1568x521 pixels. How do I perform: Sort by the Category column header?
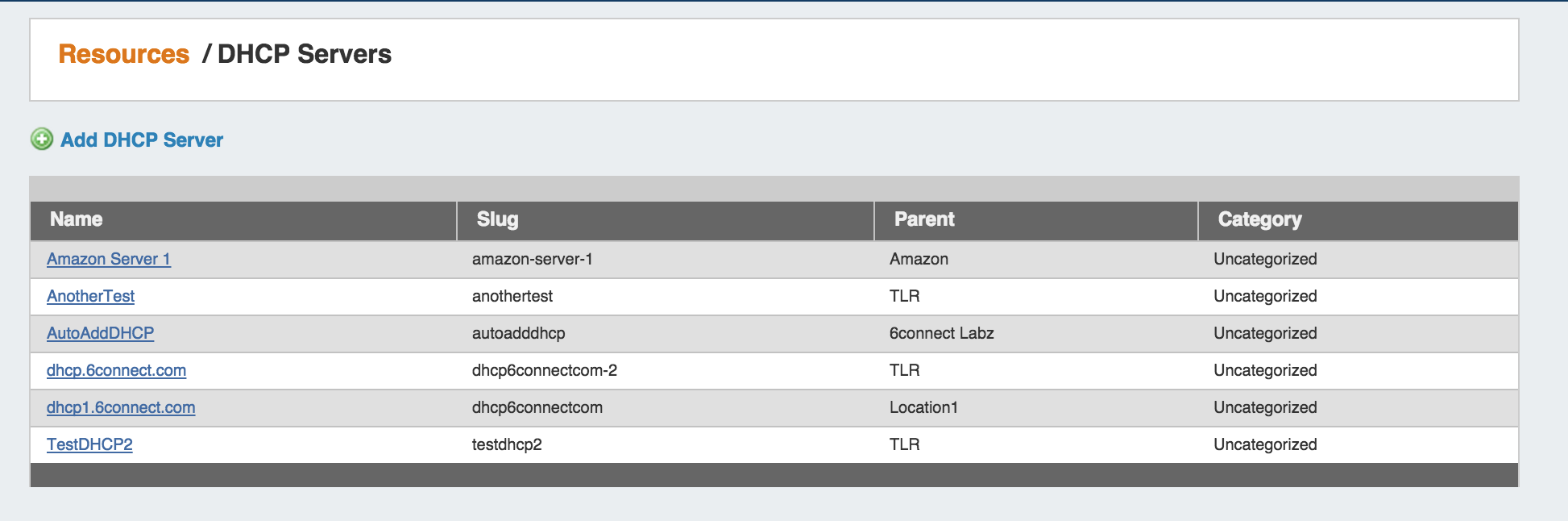[1259, 219]
